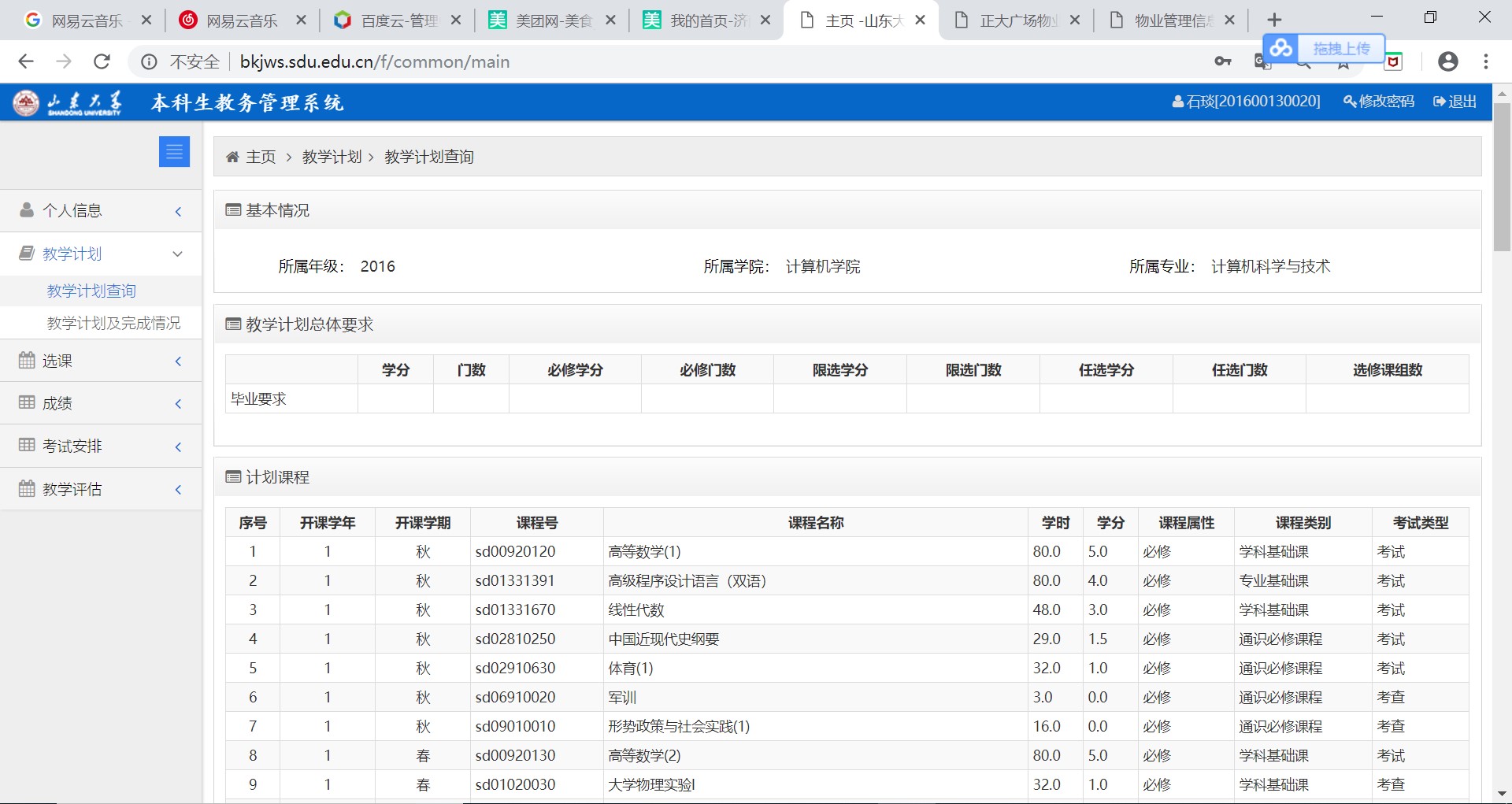Image resolution: width=1512 pixels, height=804 pixels.
Task: Click 教学计划 breadcrumb link
Action: 332,157
